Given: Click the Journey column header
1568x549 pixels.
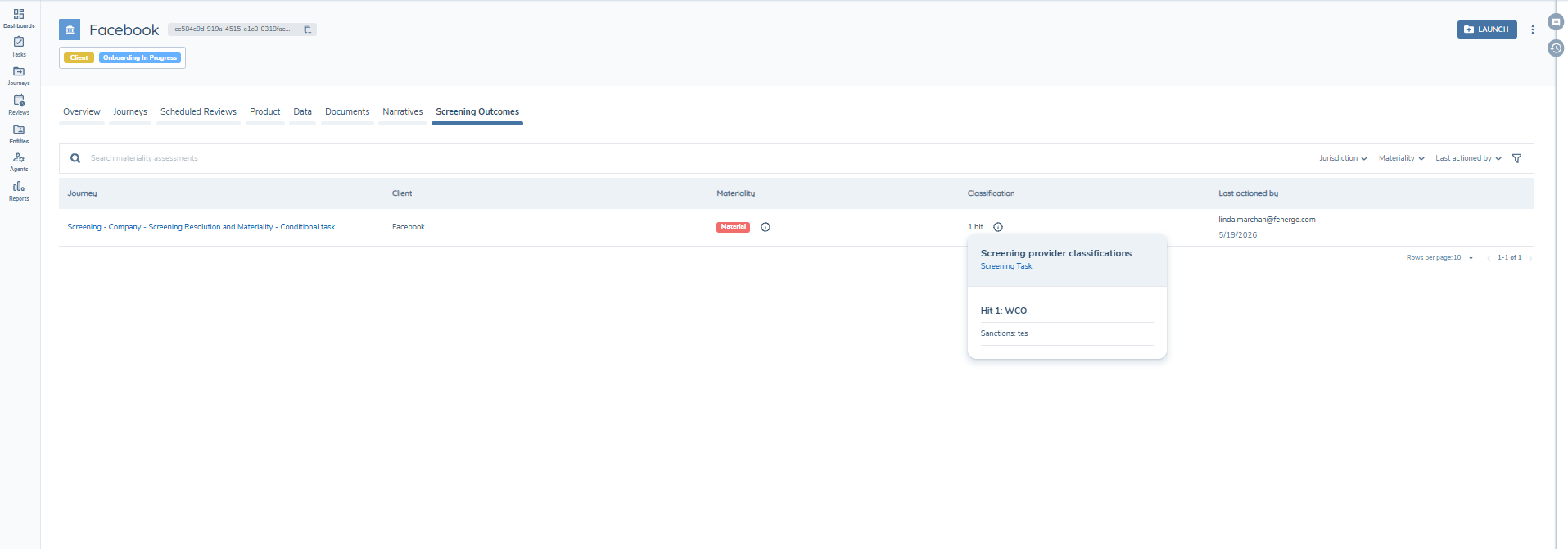Looking at the screenshot, I should click(82, 193).
